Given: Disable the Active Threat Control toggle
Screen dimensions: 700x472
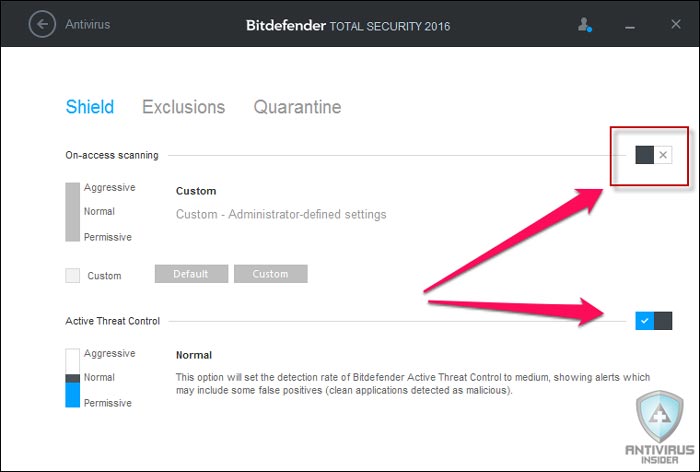Looking at the screenshot, I should point(654,321).
